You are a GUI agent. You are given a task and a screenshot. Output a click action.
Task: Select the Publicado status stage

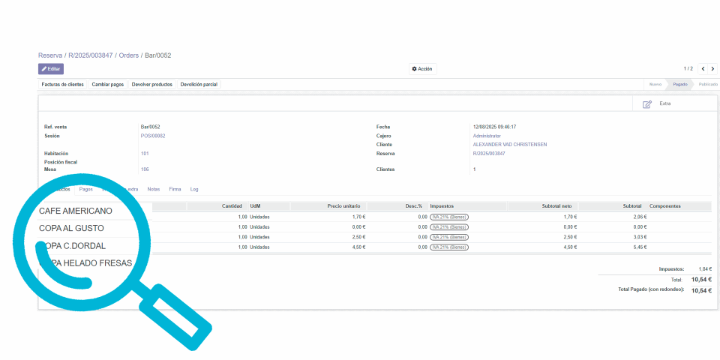tap(708, 84)
